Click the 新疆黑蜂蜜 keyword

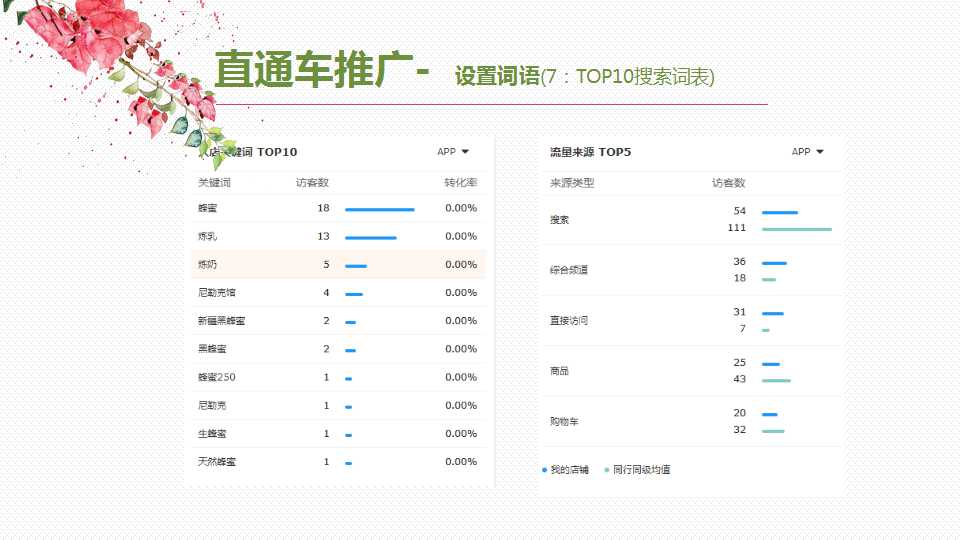221,321
